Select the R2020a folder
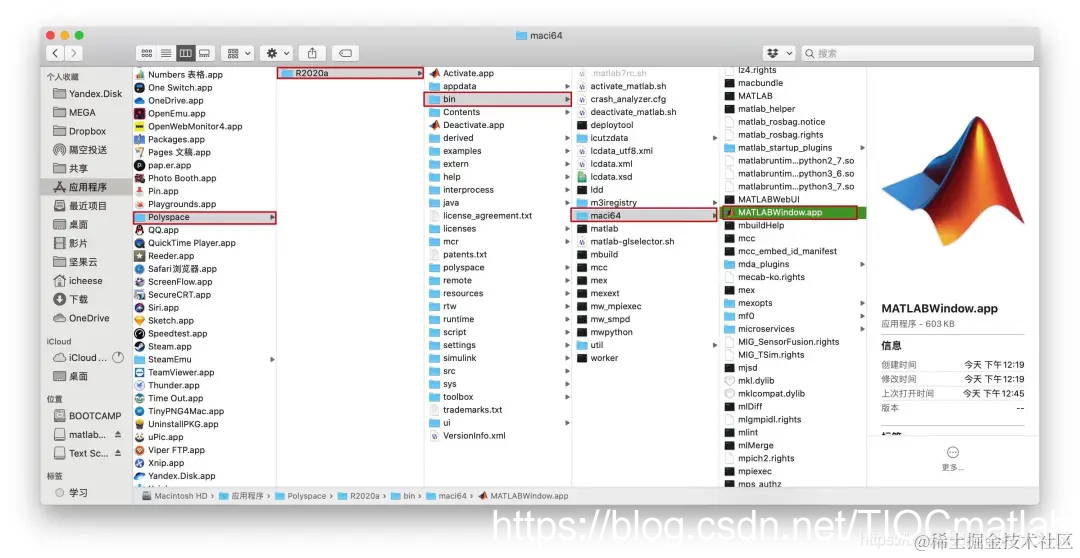The width and height of the screenshot is (1080, 558). (351, 73)
